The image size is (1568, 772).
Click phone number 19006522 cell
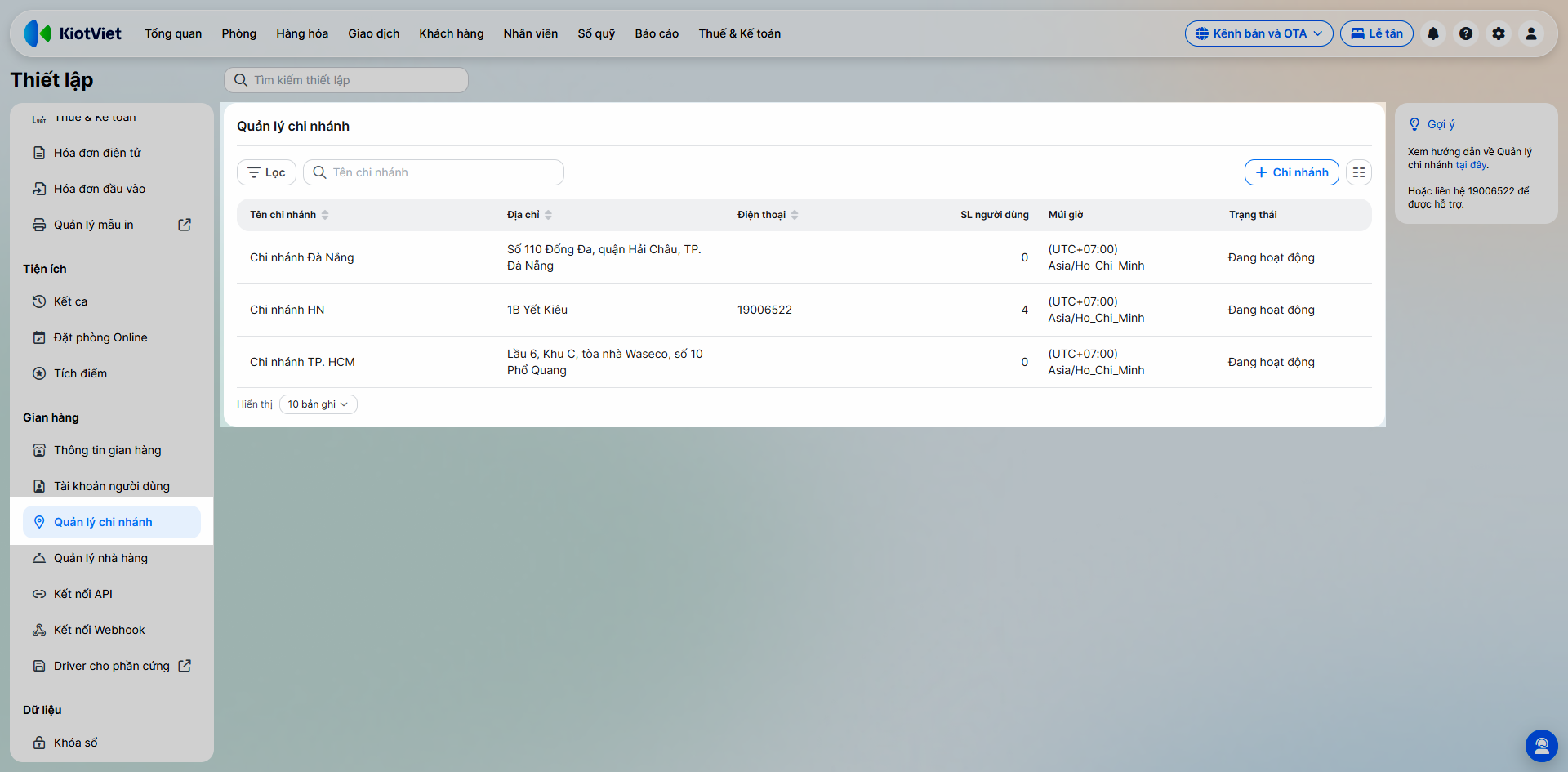tap(764, 310)
